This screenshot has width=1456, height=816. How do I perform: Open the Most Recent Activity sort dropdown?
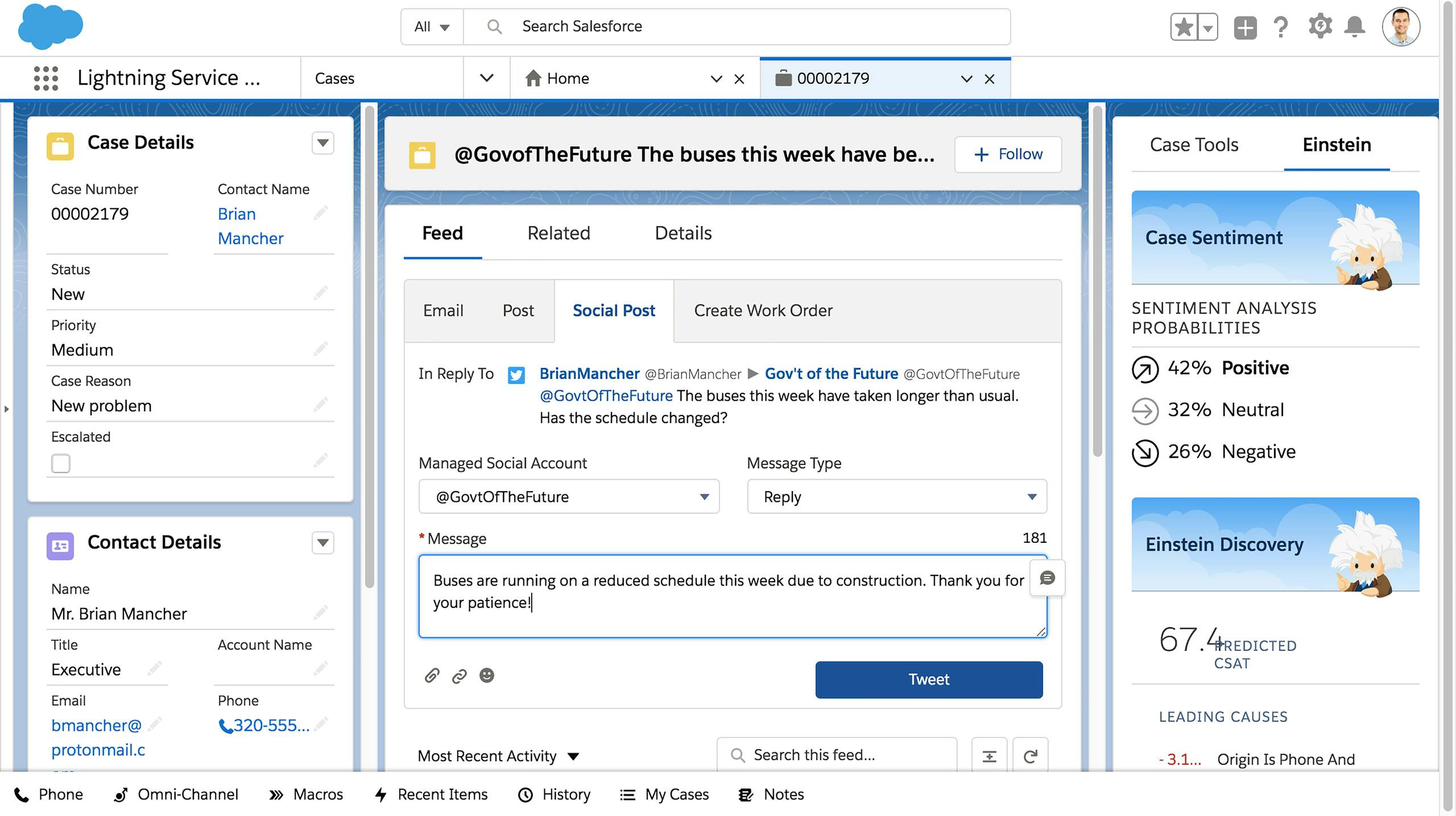(498, 756)
